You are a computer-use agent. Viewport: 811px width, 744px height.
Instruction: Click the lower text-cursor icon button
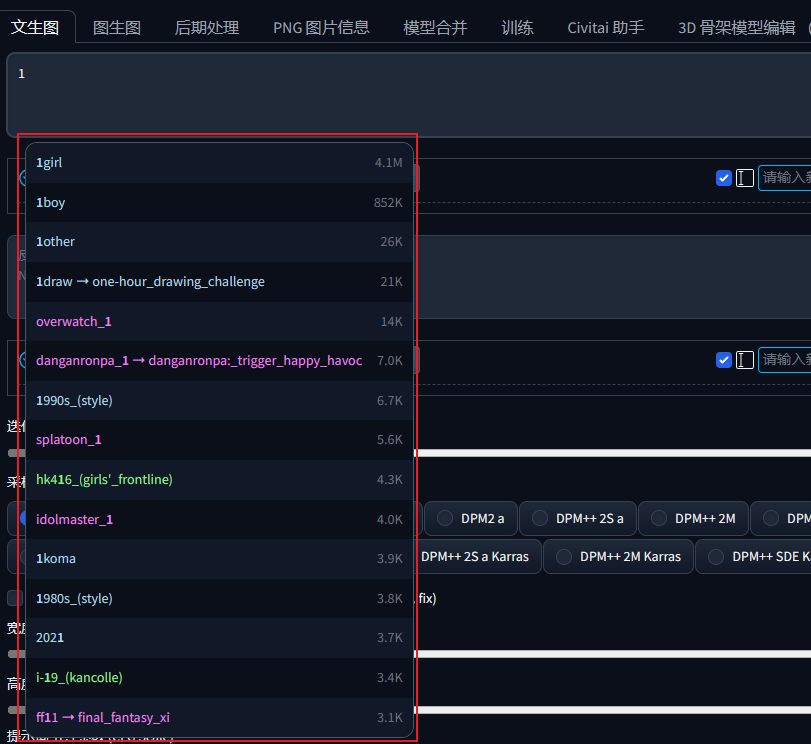coord(744,360)
